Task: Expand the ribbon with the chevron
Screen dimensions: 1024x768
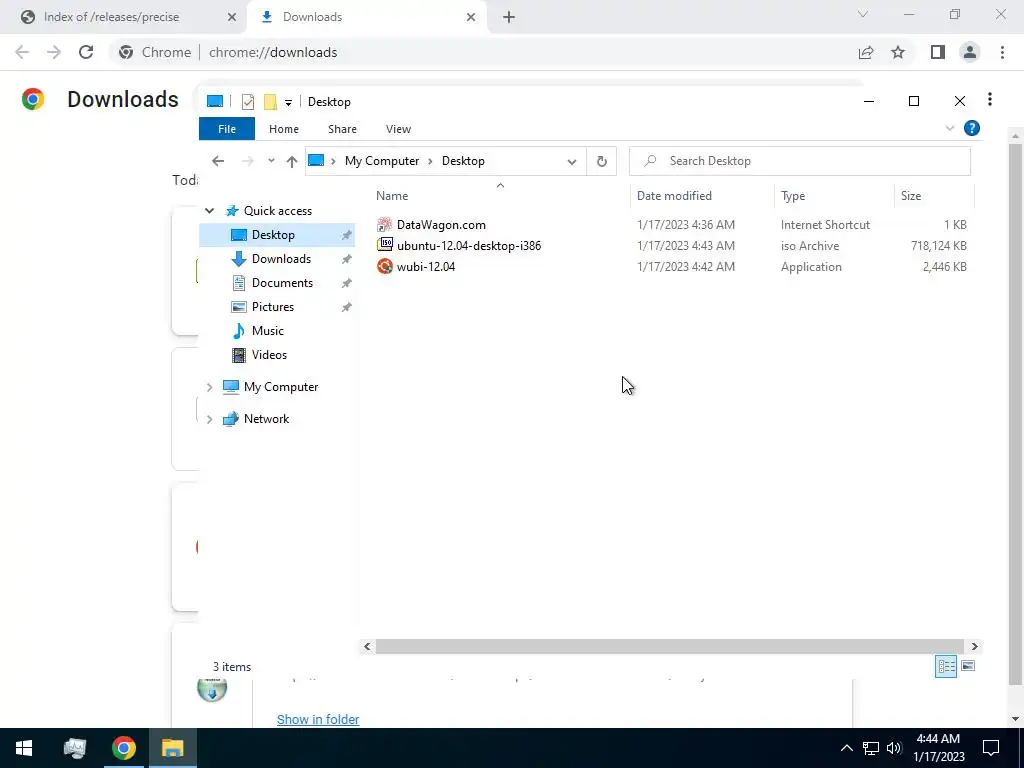Action: pos(950,129)
